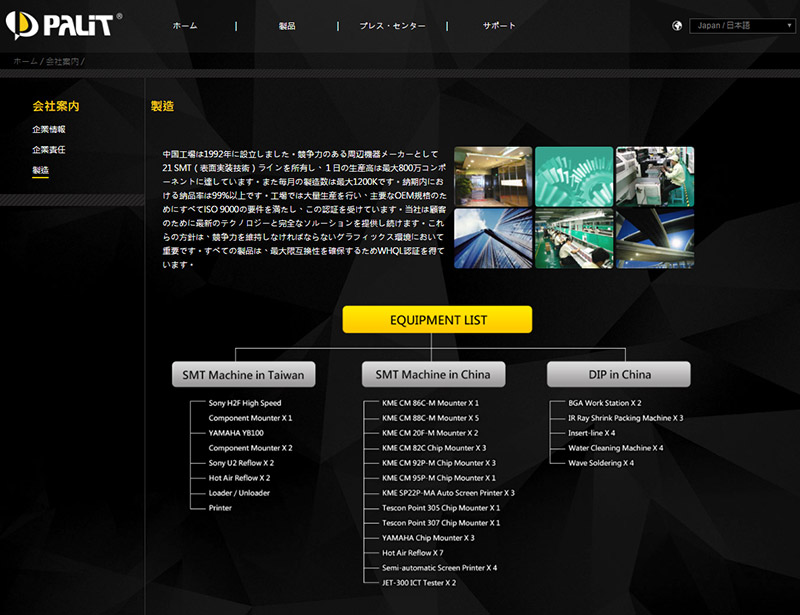Click Hot Air Reflow X 7 entry
800x615 pixels.
413,553
